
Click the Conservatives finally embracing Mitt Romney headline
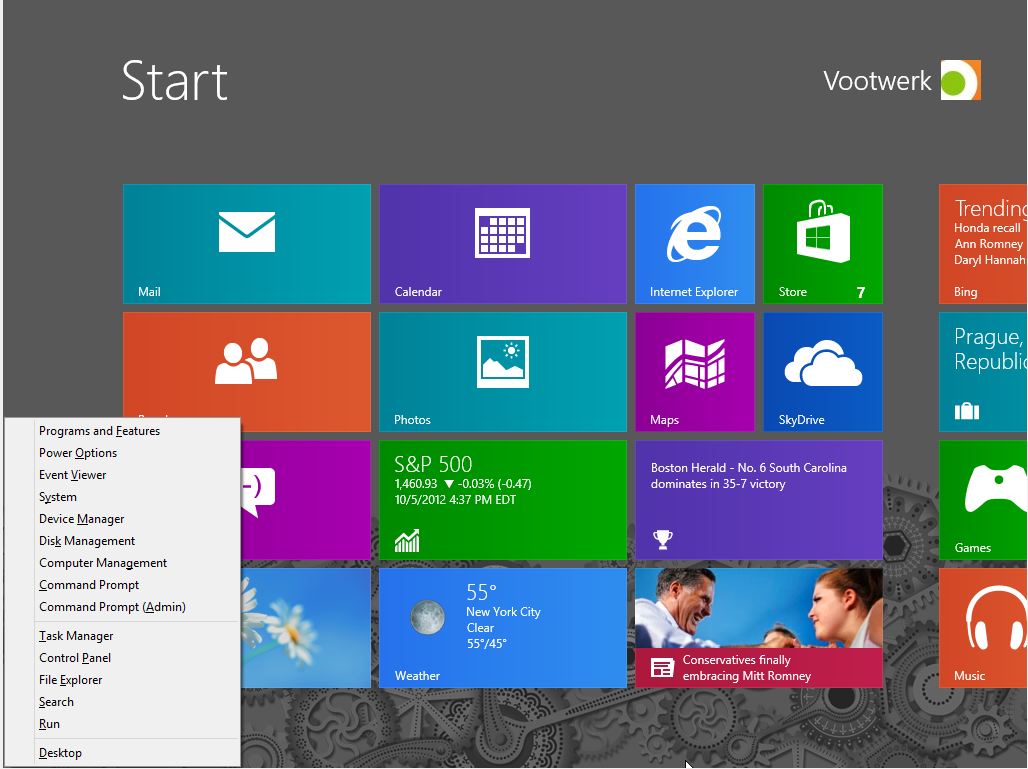tap(747, 668)
